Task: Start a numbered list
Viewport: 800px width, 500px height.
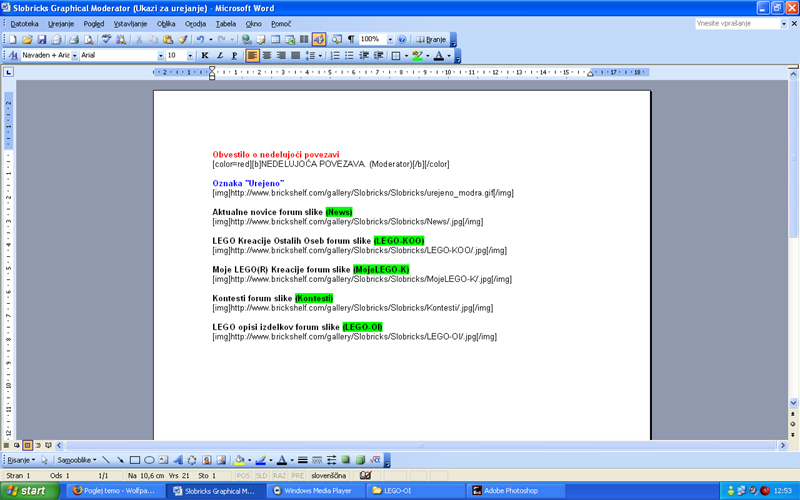Action: pyautogui.click(x=335, y=55)
